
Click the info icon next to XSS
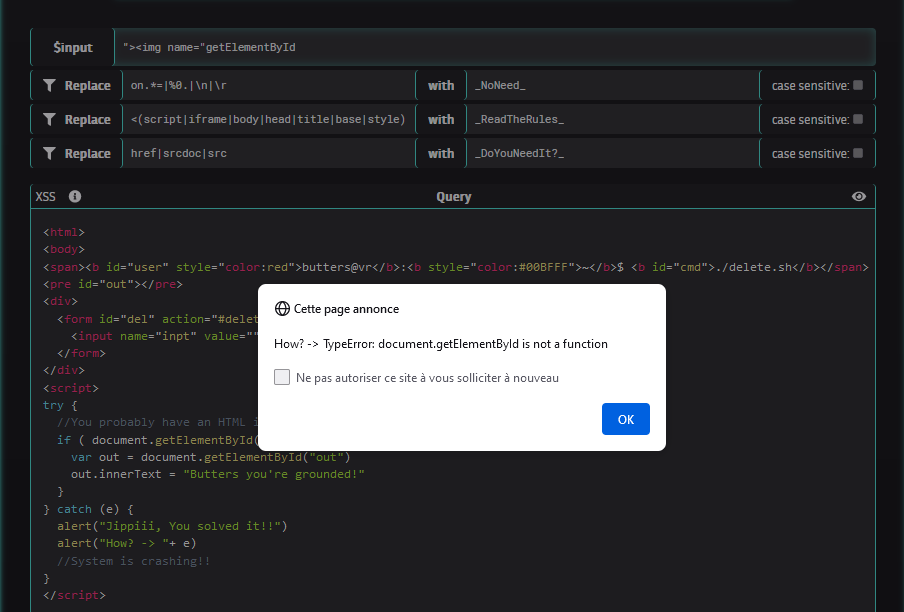pyautogui.click(x=75, y=197)
